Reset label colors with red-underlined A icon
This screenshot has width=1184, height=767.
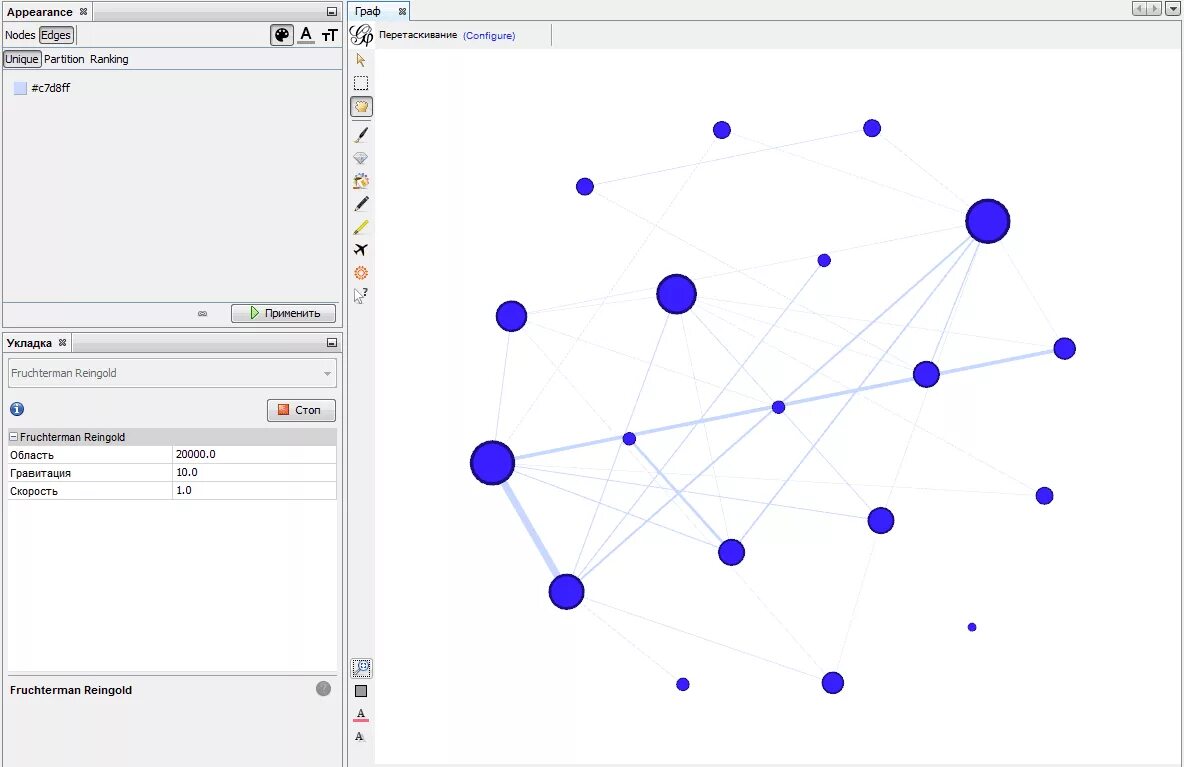(x=361, y=714)
